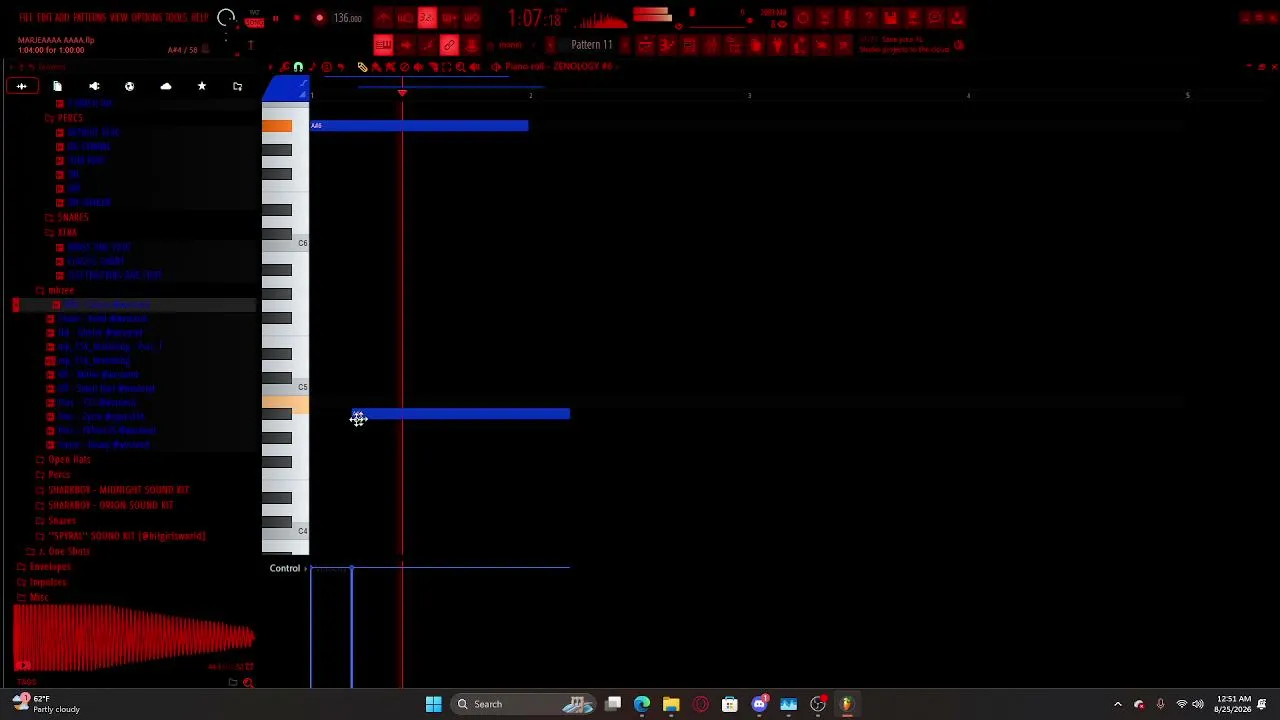Select the playback speaker tool
The image size is (1280, 720).
474,67
